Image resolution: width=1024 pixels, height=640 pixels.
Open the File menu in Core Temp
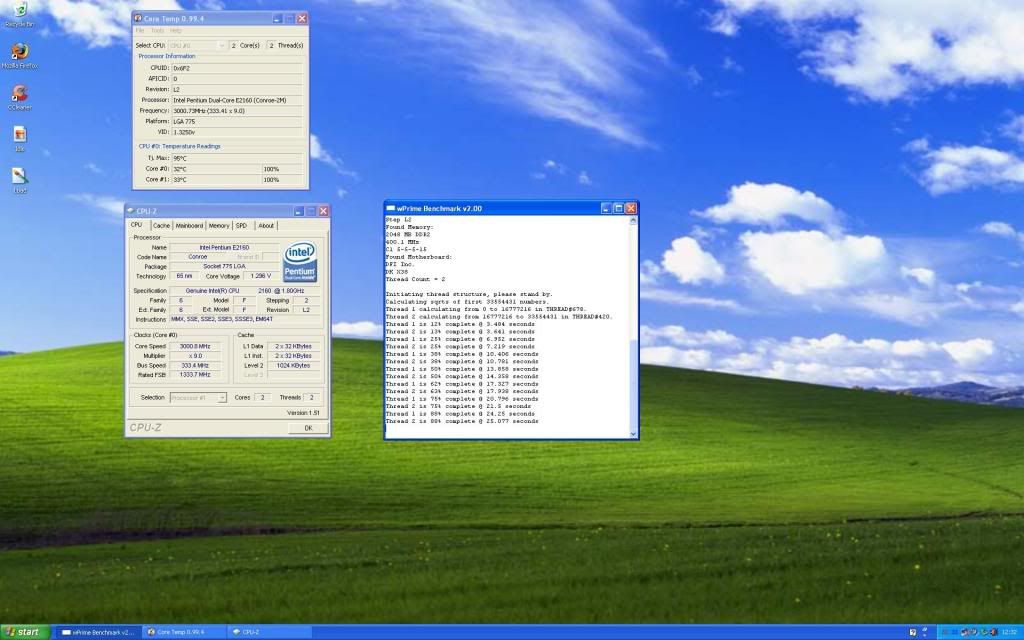140,31
